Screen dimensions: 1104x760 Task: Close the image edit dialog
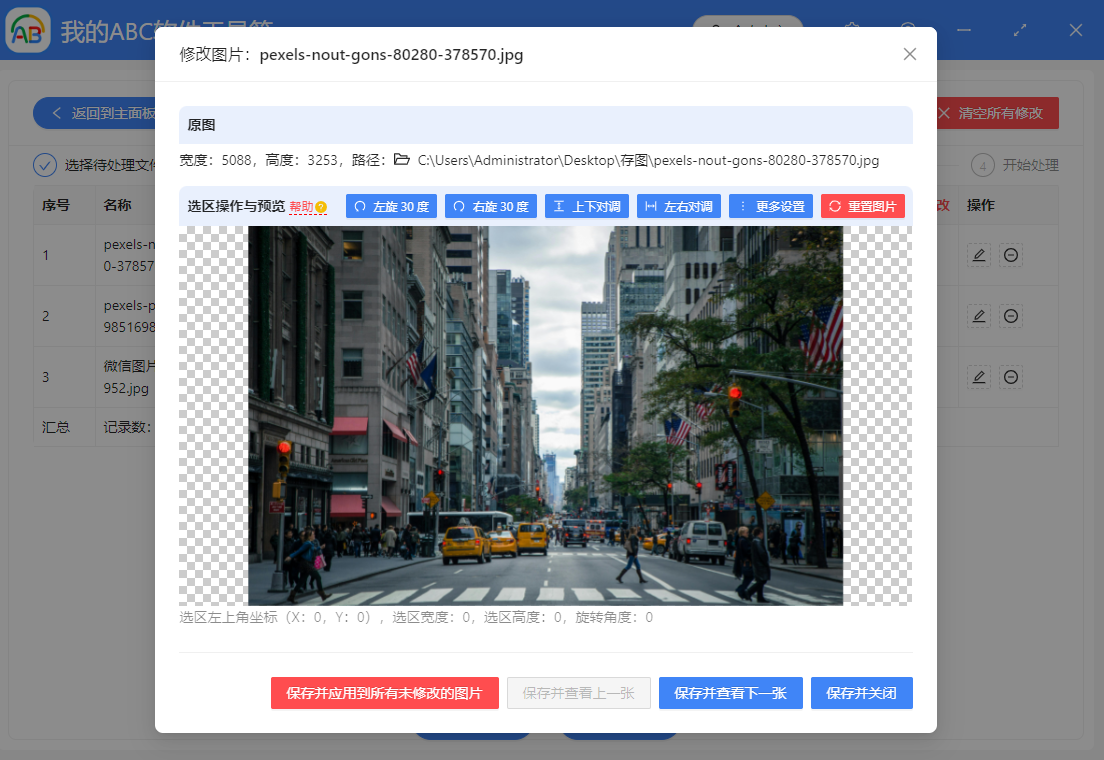[909, 54]
